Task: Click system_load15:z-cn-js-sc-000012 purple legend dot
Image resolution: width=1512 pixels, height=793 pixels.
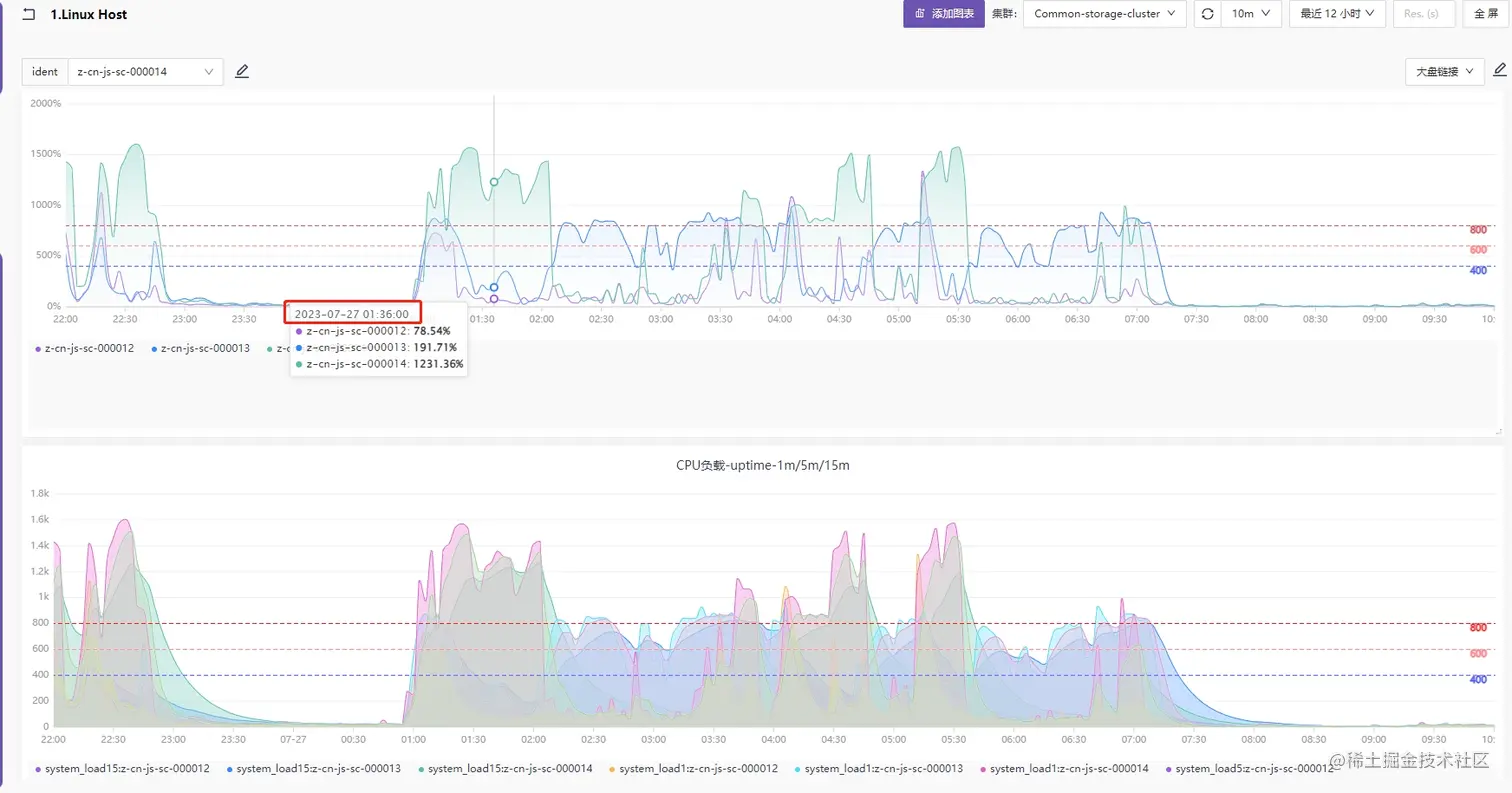Action: (38, 769)
